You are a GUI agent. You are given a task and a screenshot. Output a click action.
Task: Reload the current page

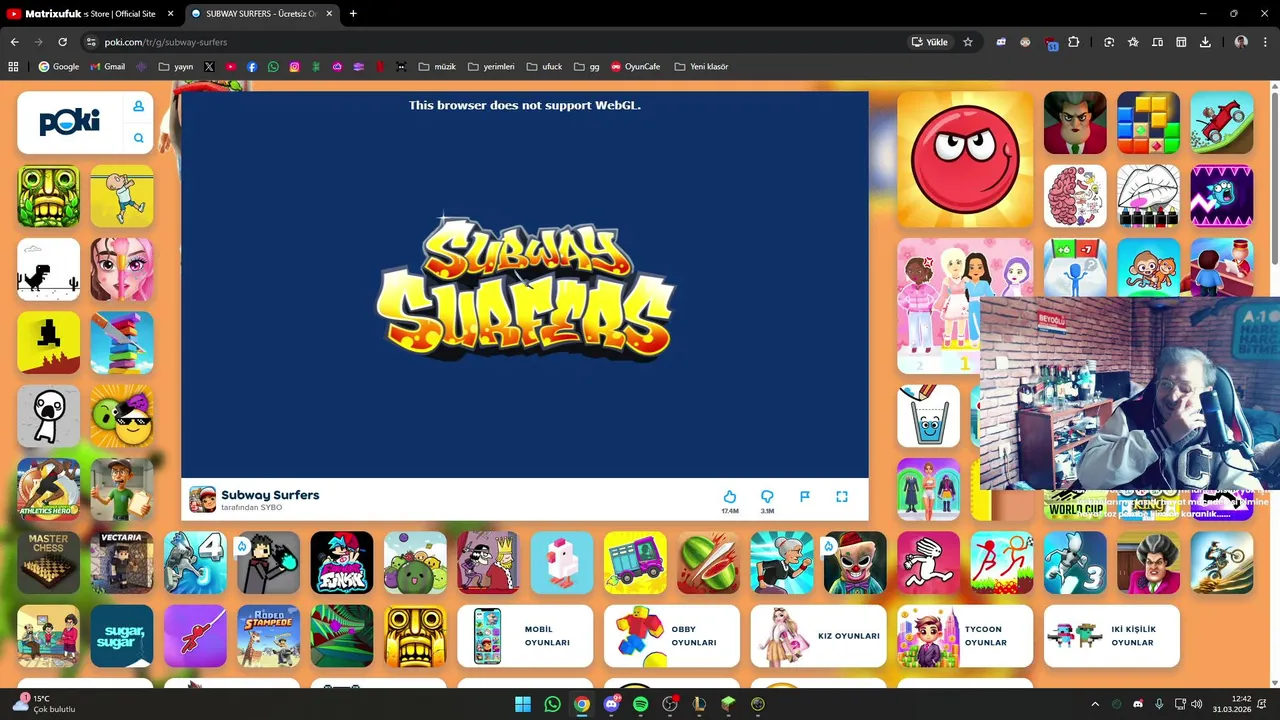click(62, 42)
